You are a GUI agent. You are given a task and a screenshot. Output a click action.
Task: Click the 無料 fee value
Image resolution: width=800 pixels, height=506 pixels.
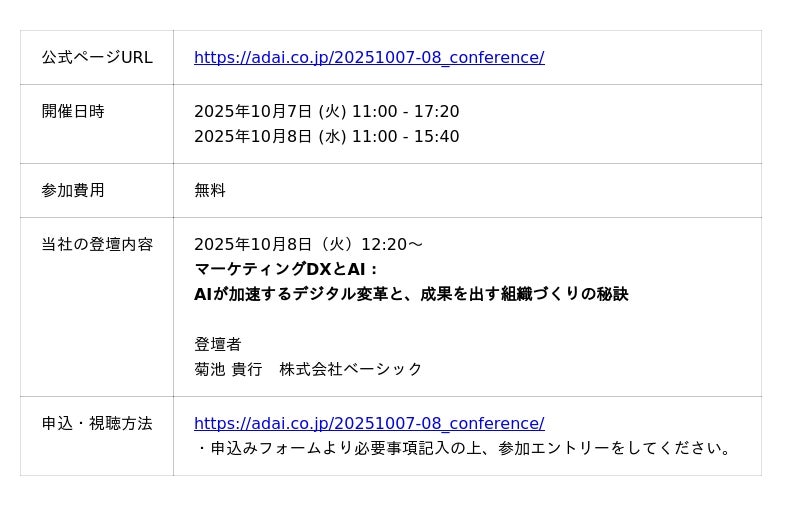[210, 190]
